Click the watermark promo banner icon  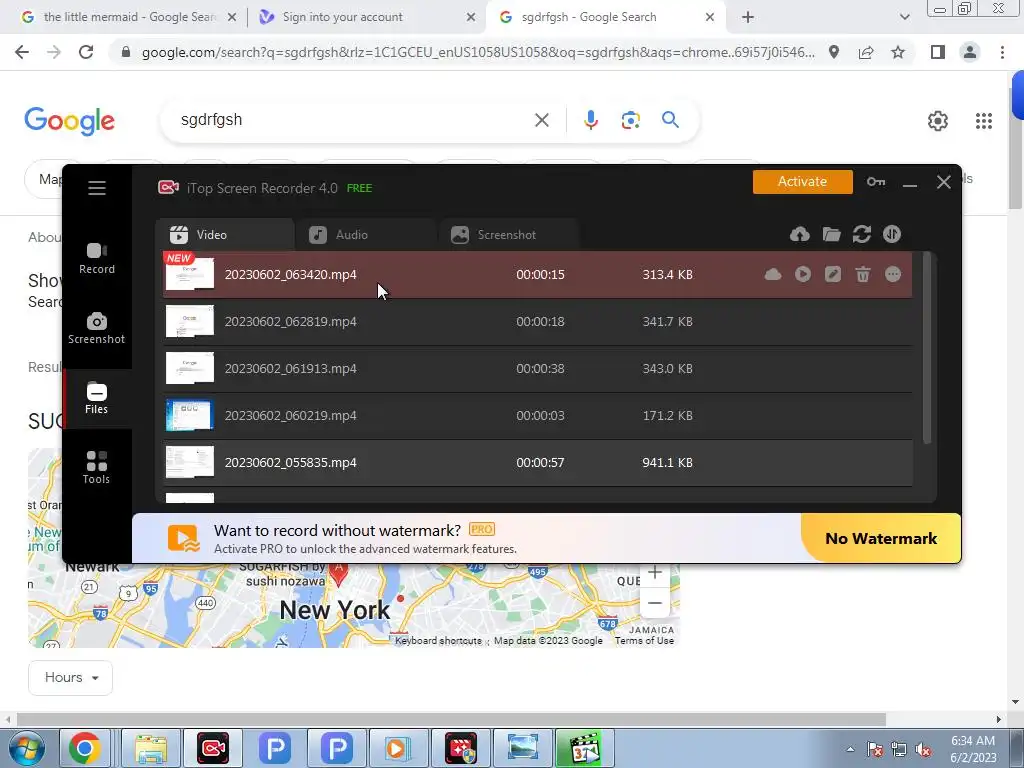pyautogui.click(x=184, y=538)
